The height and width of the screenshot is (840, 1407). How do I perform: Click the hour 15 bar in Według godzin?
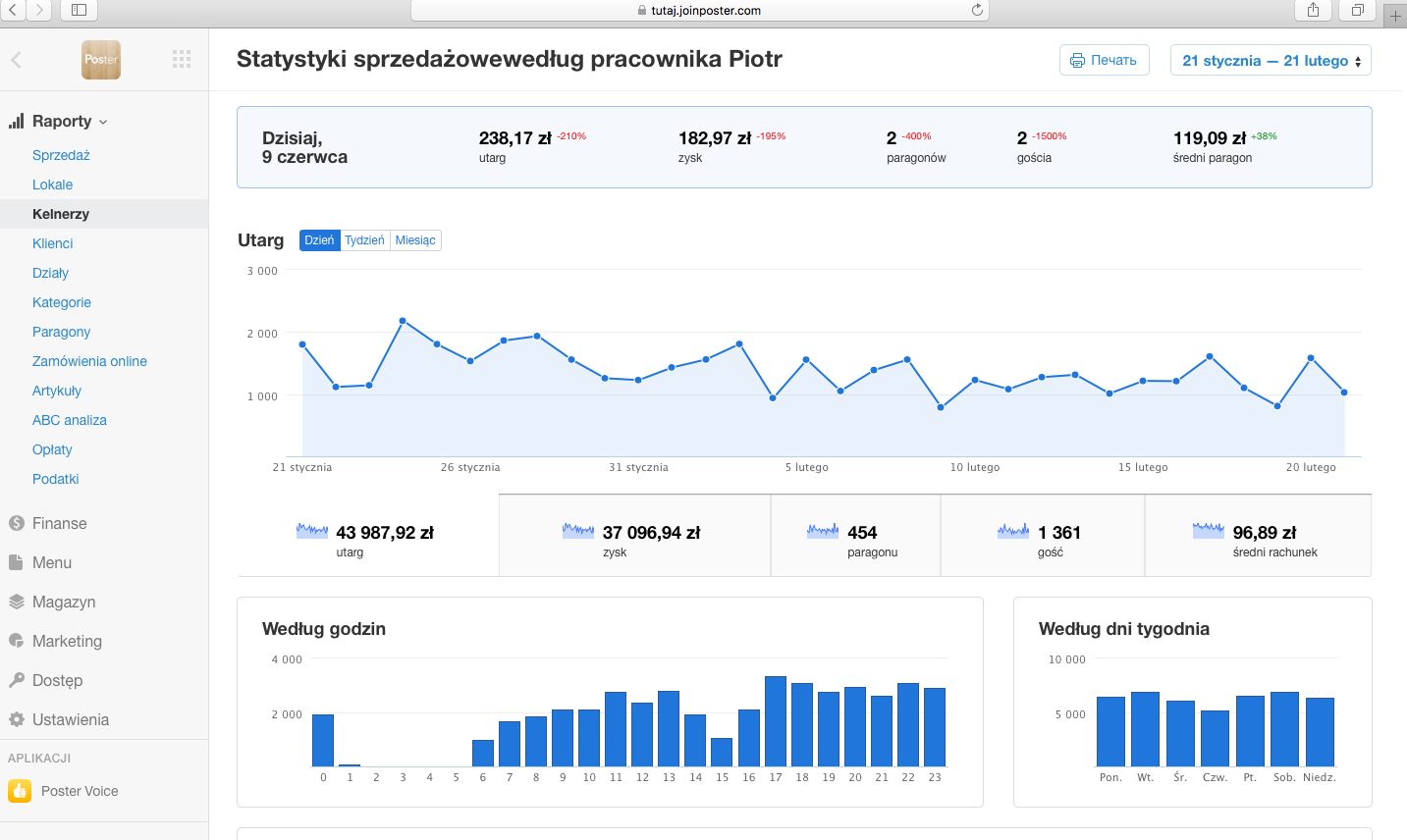pos(722,752)
